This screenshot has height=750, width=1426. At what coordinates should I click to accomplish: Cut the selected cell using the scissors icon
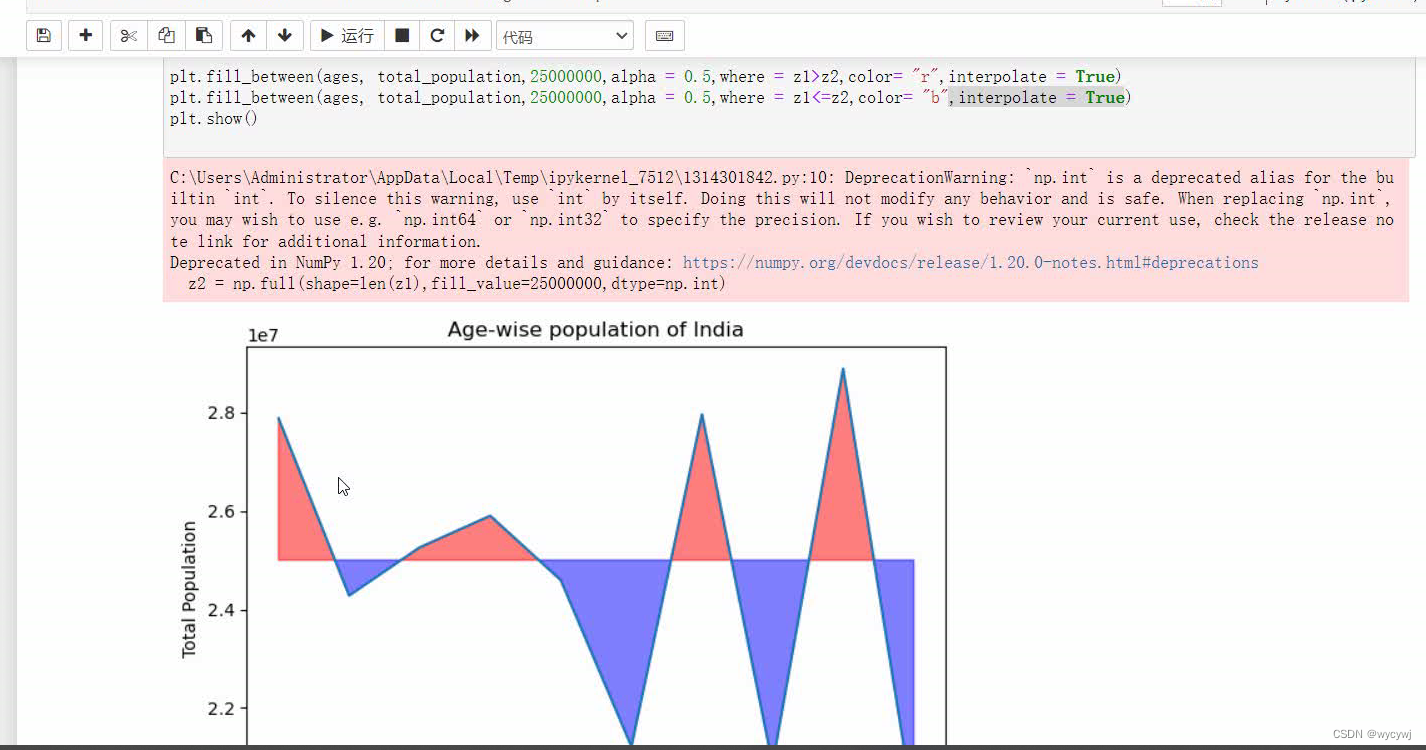tap(127, 35)
